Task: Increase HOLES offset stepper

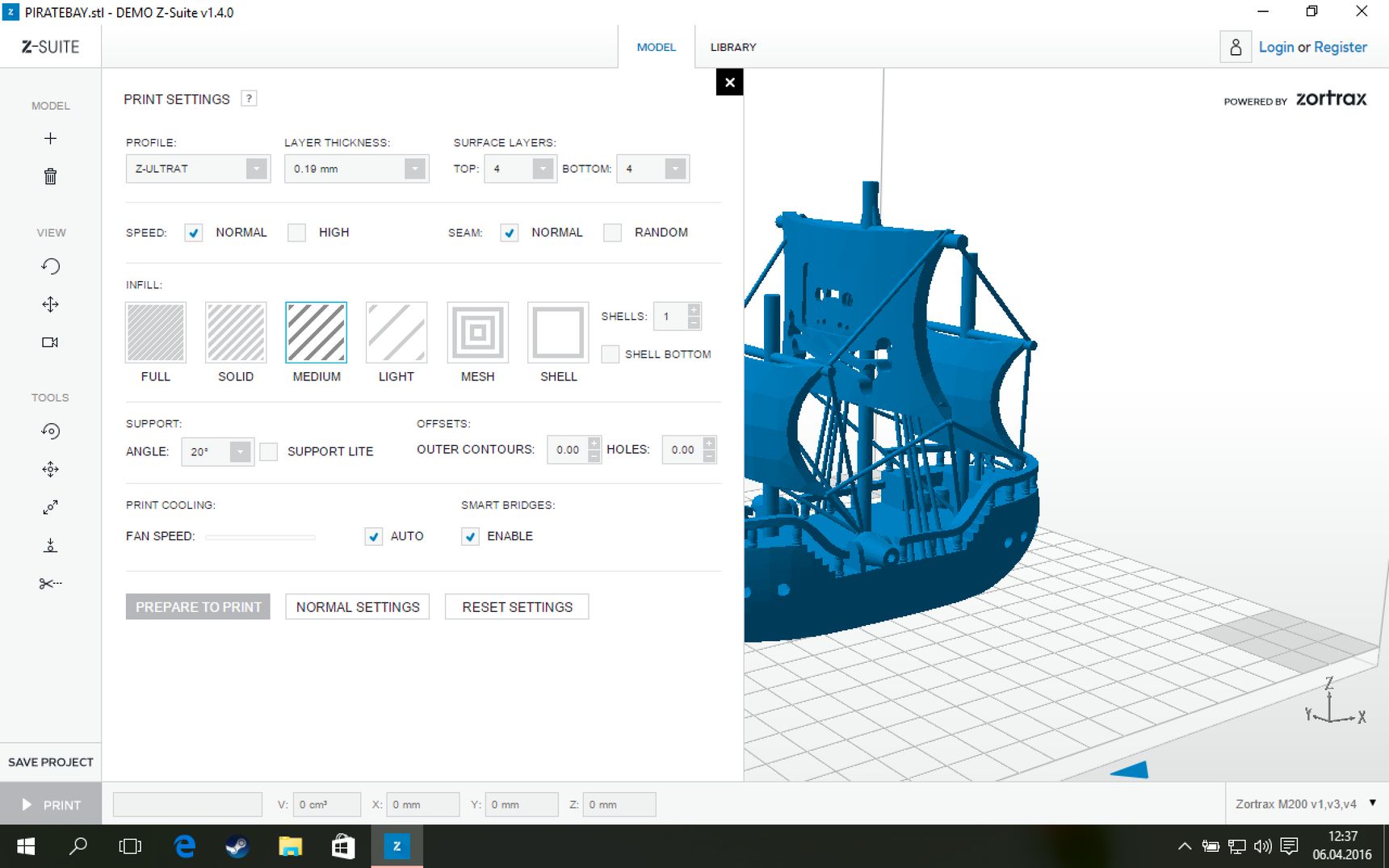Action: coord(709,443)
